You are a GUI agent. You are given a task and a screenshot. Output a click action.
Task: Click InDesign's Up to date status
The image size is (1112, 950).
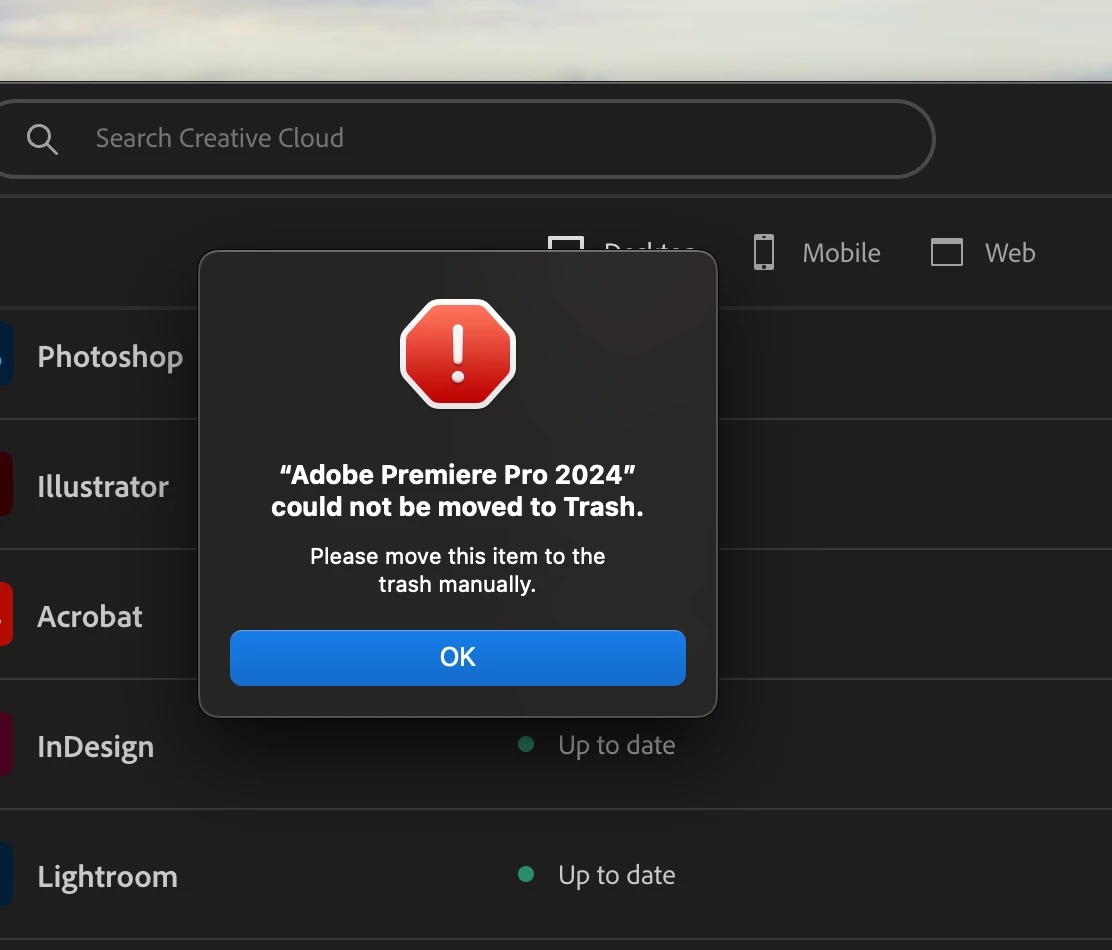point(616,745)
